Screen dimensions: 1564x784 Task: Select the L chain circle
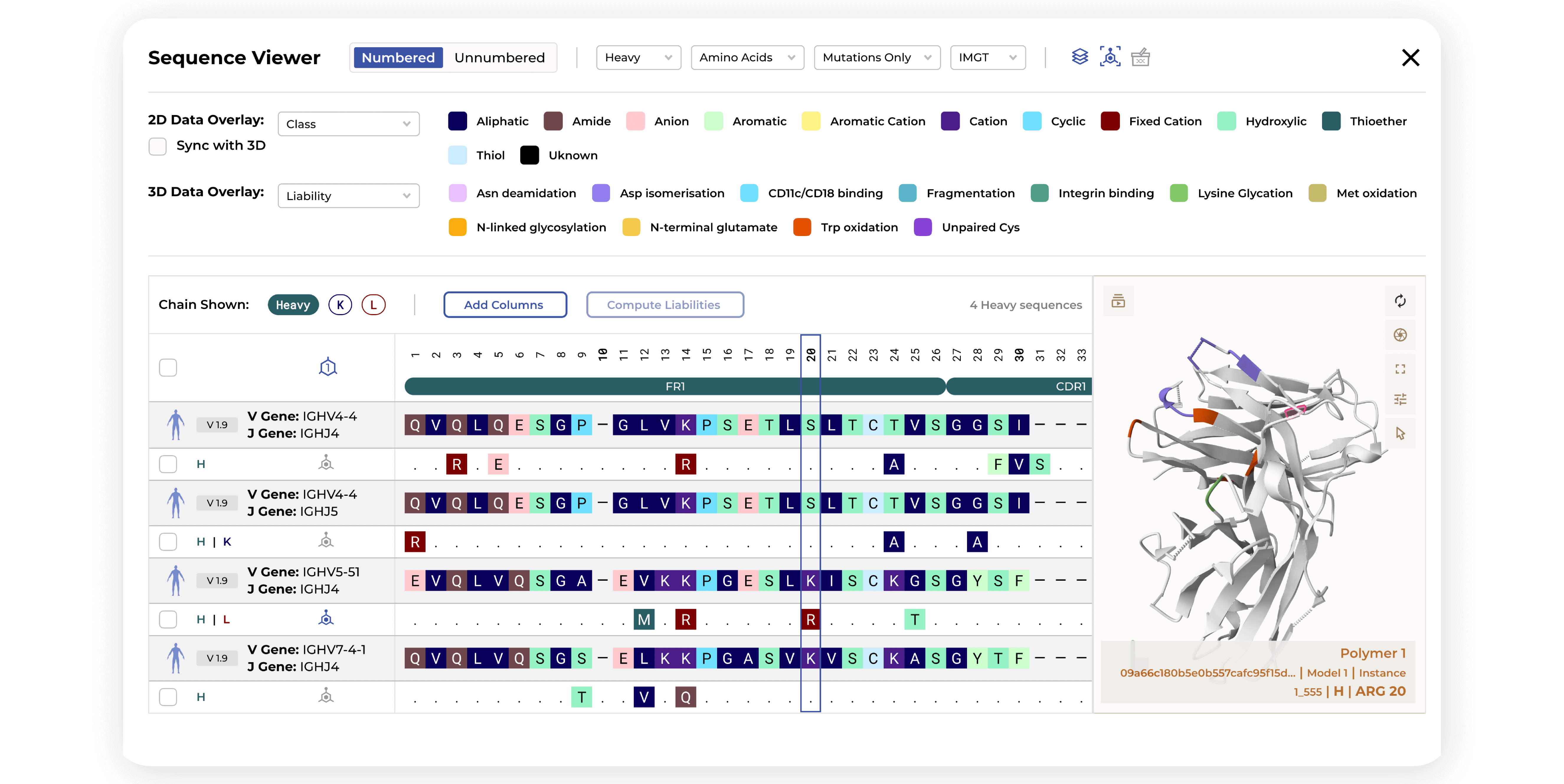[x=373, y=305]
